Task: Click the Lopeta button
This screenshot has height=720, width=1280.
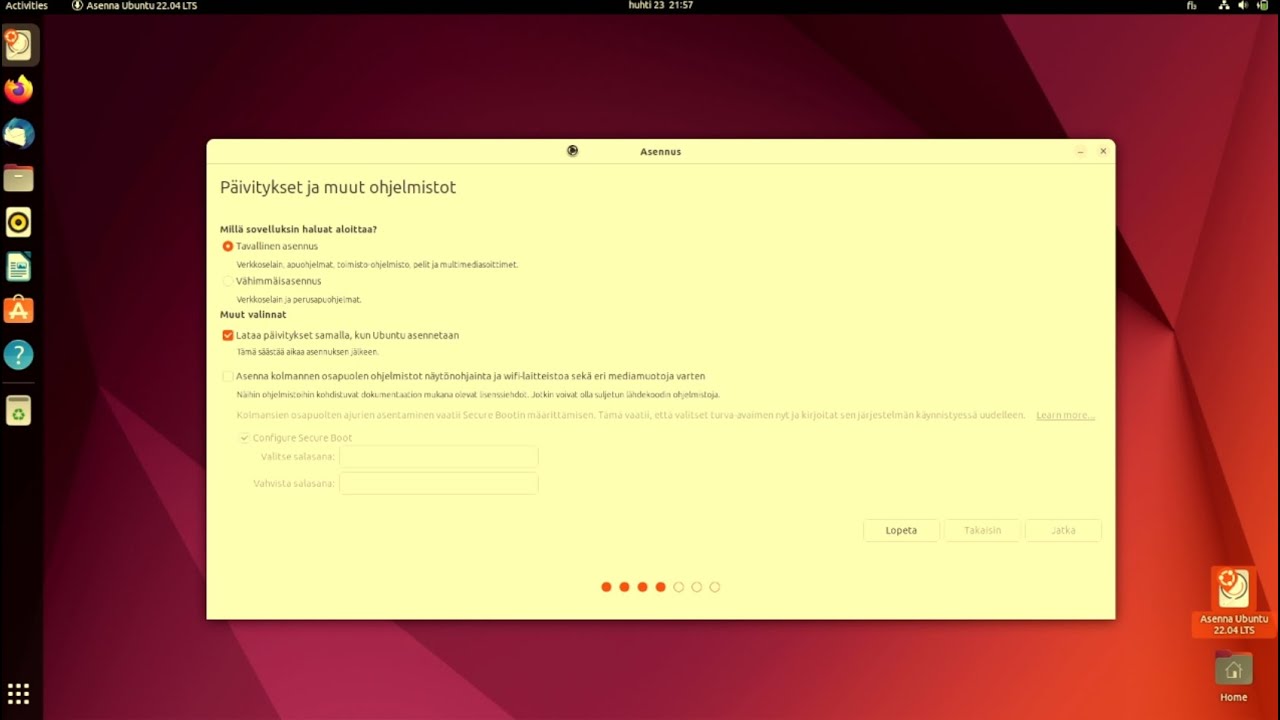Action: click(901, 530)
